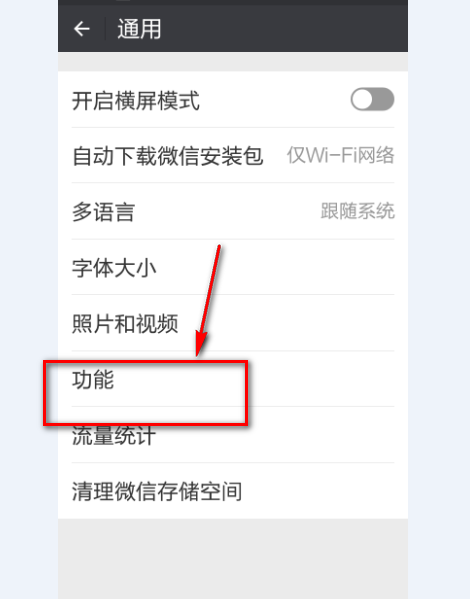Click the red arrow annotation
The image size is (470, 599).
click(x=208, y=301)
